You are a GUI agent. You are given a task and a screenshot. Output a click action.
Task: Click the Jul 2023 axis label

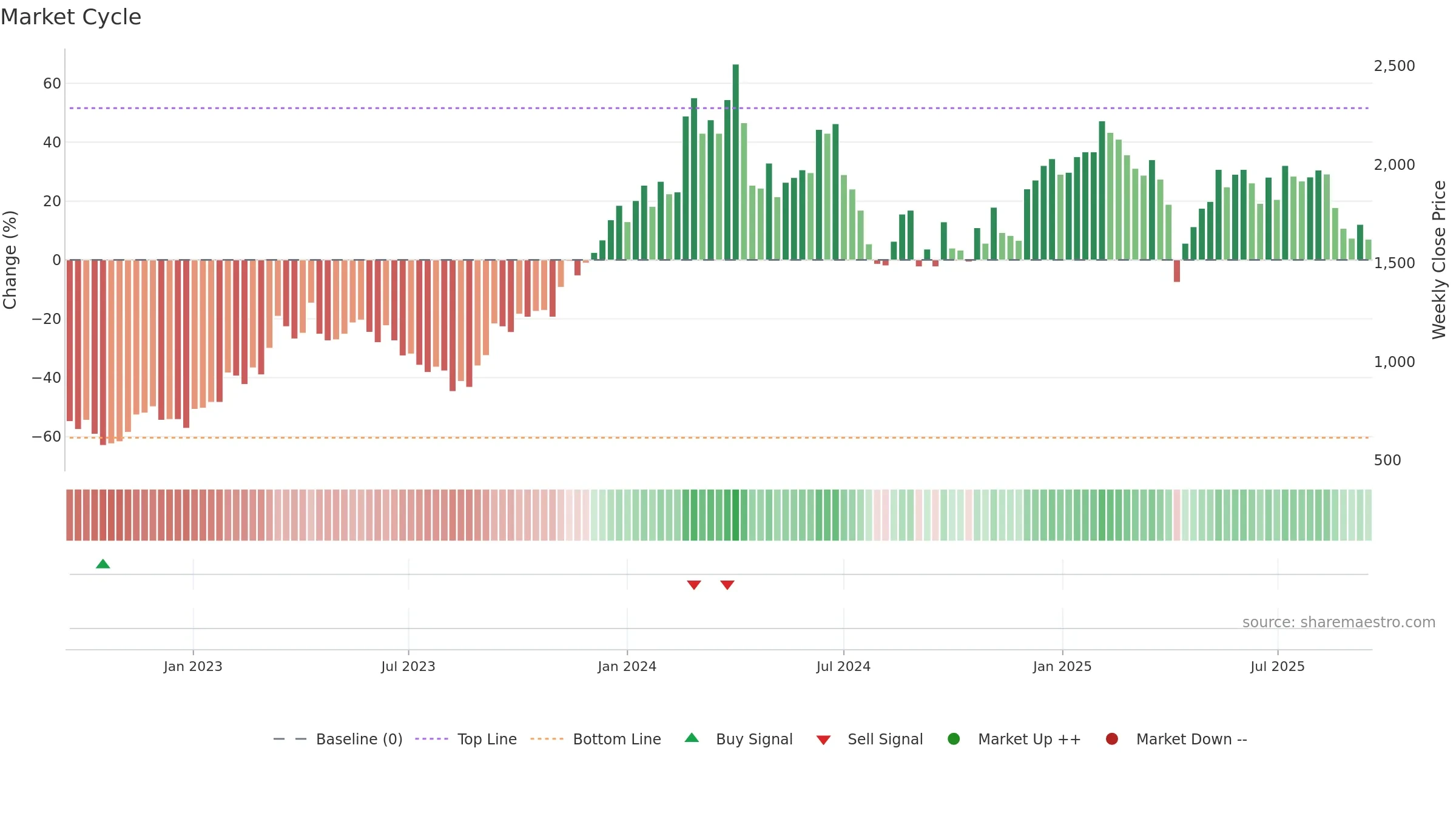pyautogui.click(x=408, y=667)
